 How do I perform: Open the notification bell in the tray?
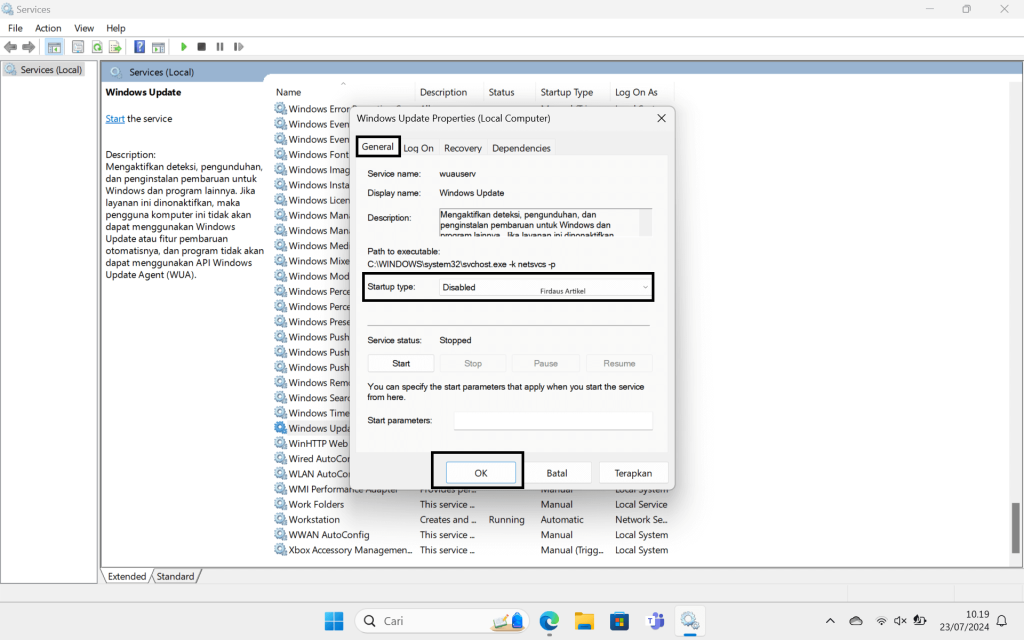(1002, 621)
